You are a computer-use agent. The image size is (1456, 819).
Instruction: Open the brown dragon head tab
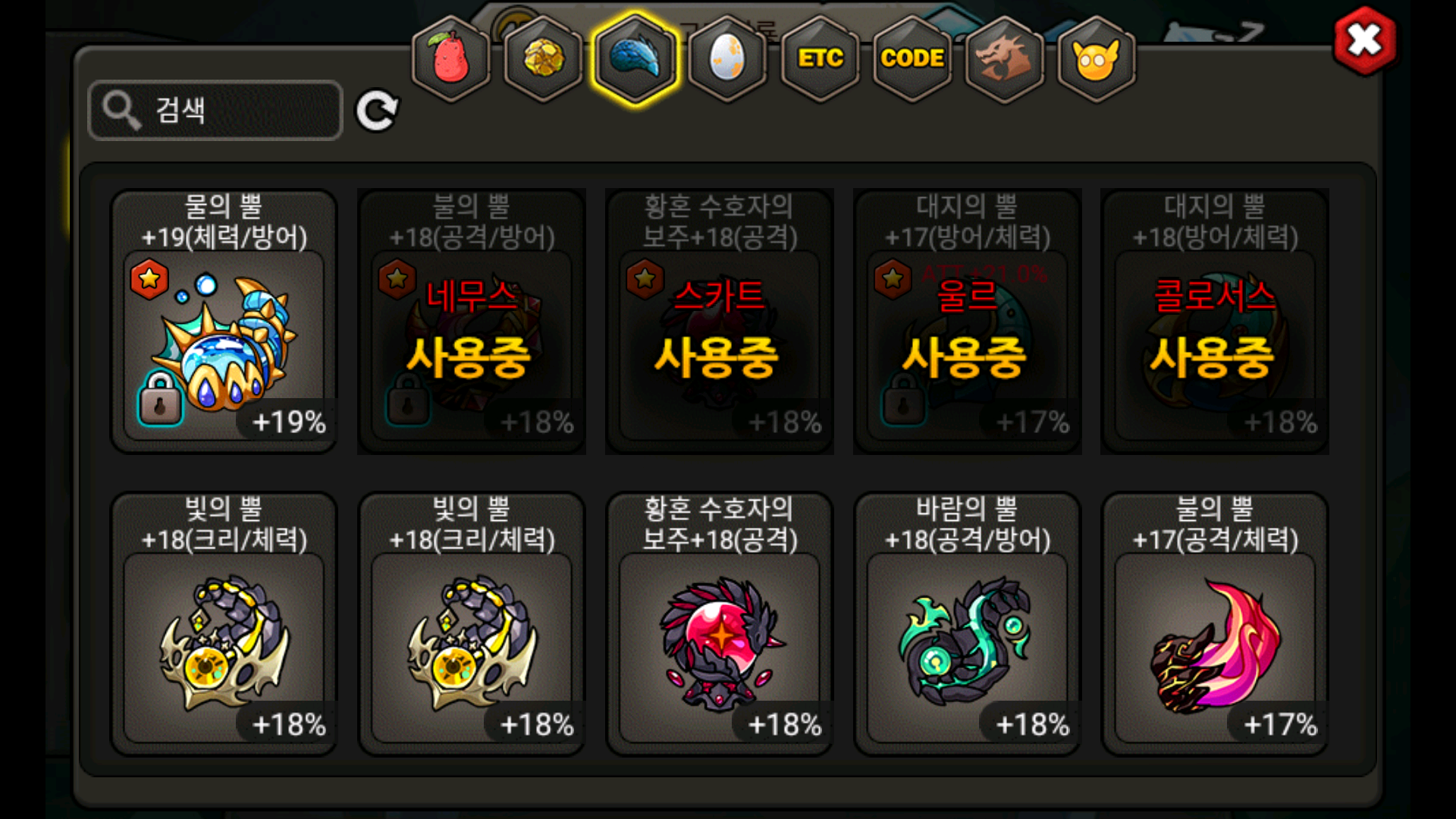(x=1004, y=58)
